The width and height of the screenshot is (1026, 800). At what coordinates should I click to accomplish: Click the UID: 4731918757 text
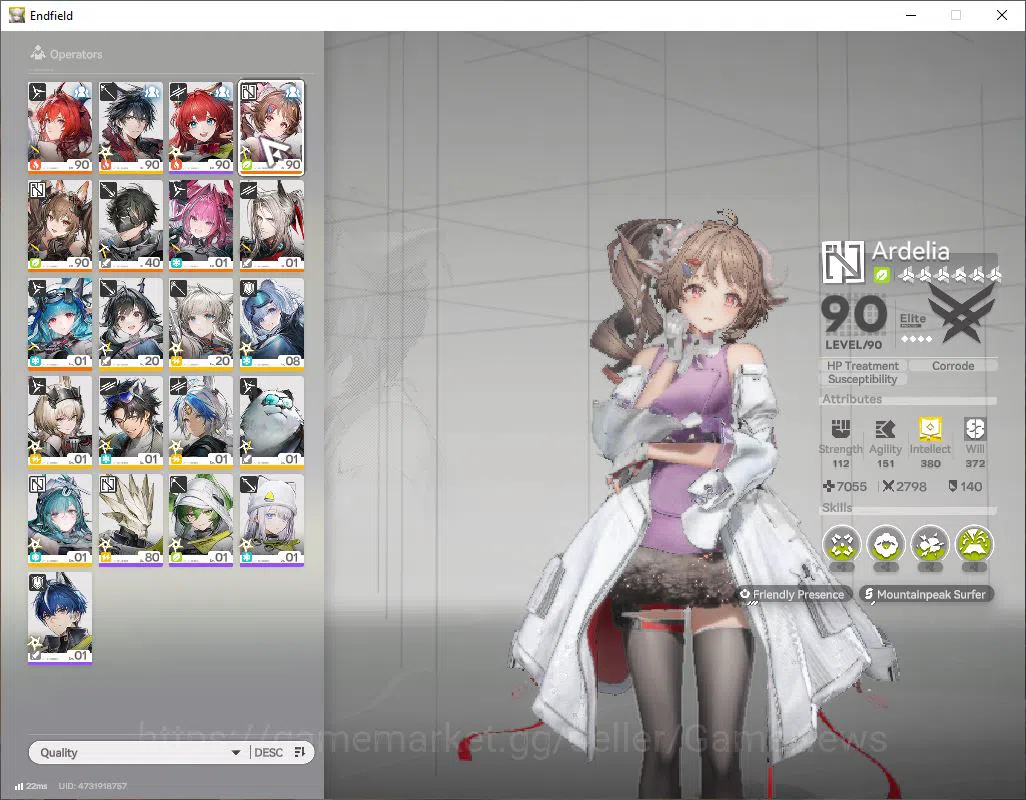click(x=92, y=786)
